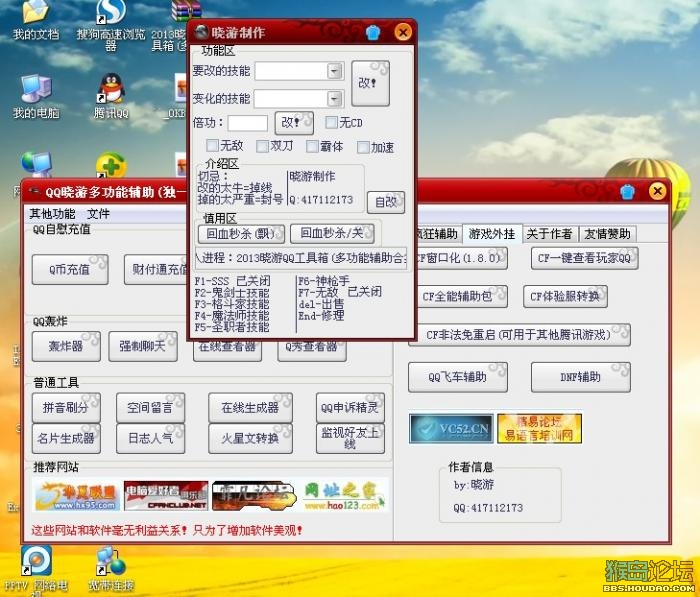This screenshot has width=700, height=597.
Task: Click the CF一键查看玩家QQ button
Action: click(584, 258)
